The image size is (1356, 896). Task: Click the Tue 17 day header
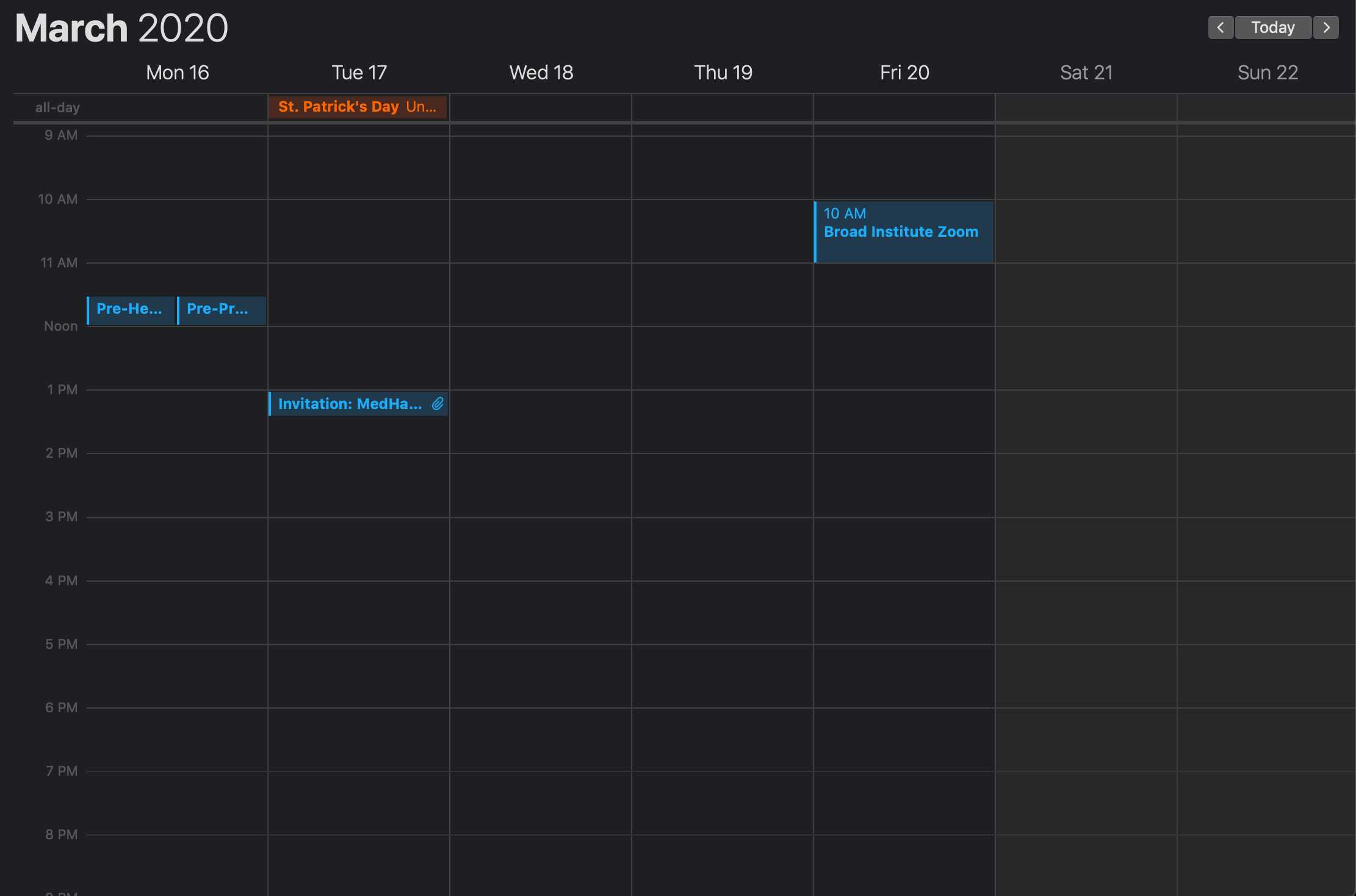(359, 73)
